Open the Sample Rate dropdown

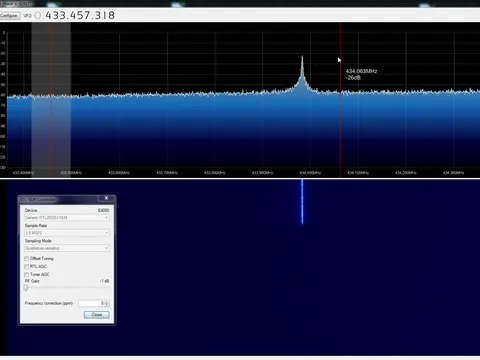[67, 233]
